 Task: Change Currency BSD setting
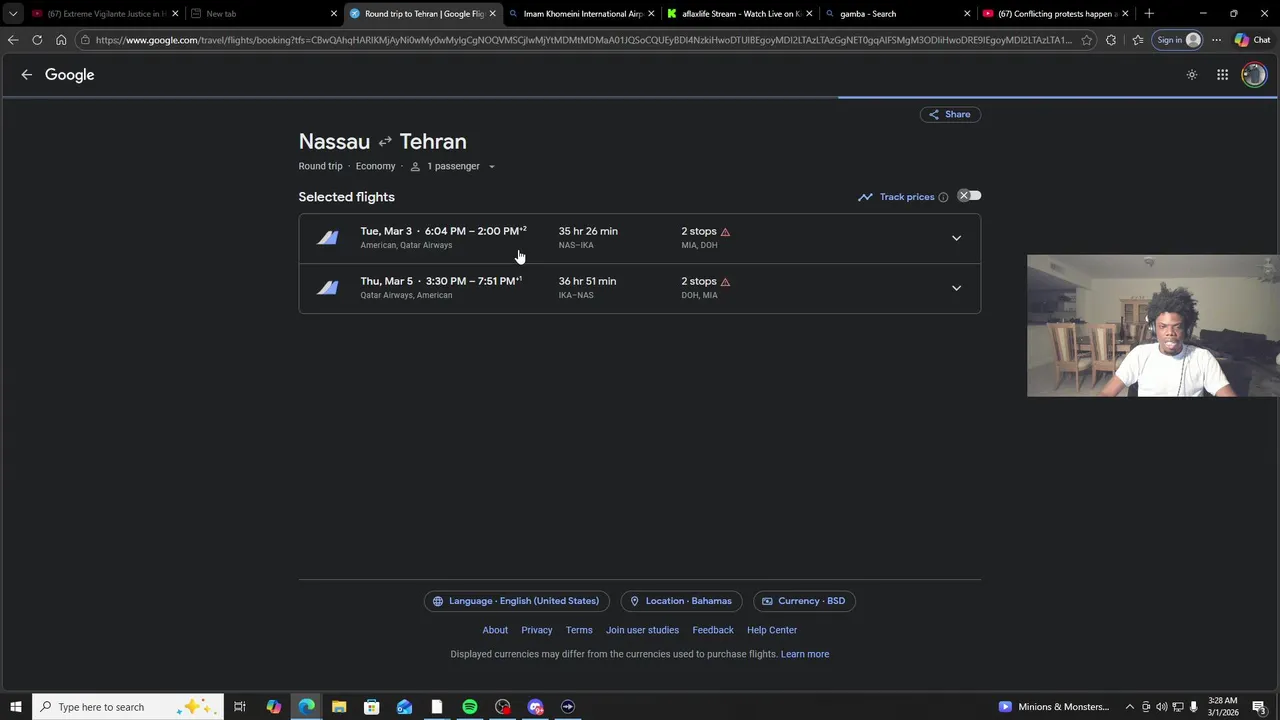pyautogui.click(x=804, y=601)
